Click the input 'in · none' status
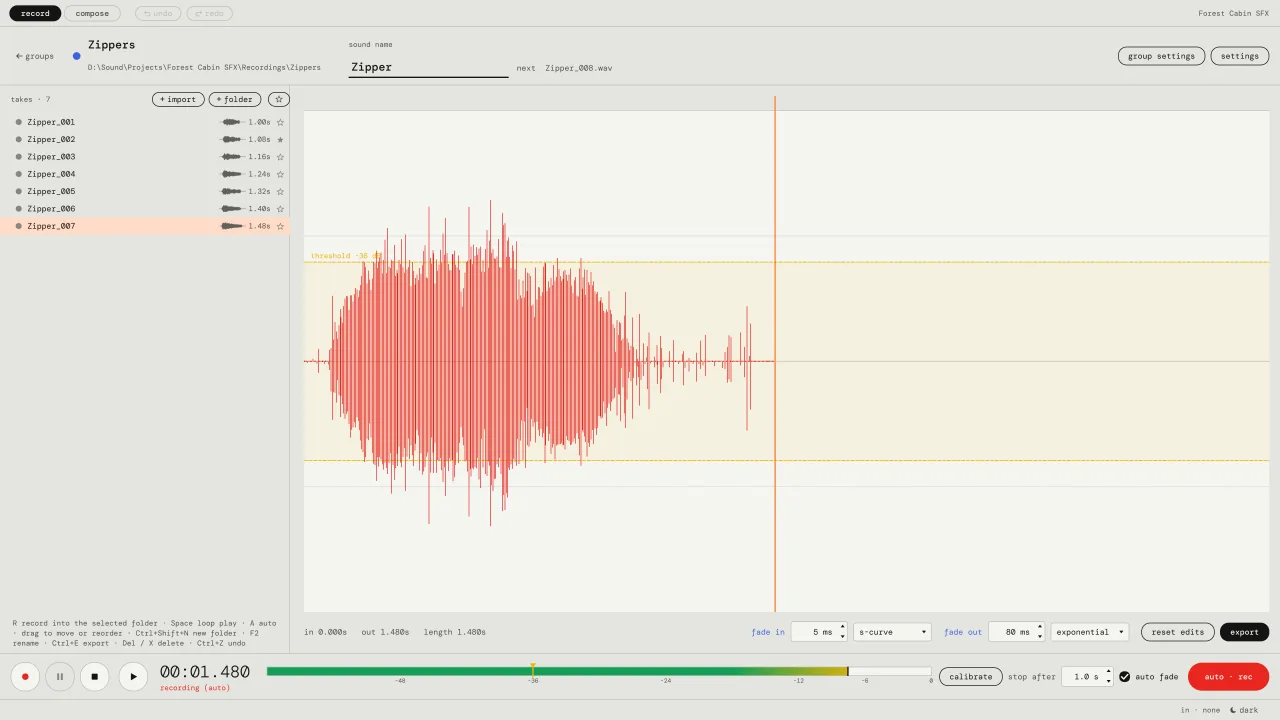Viewport: 1280px width, 720px height. pyautogui.click(x=1200, y=710)
